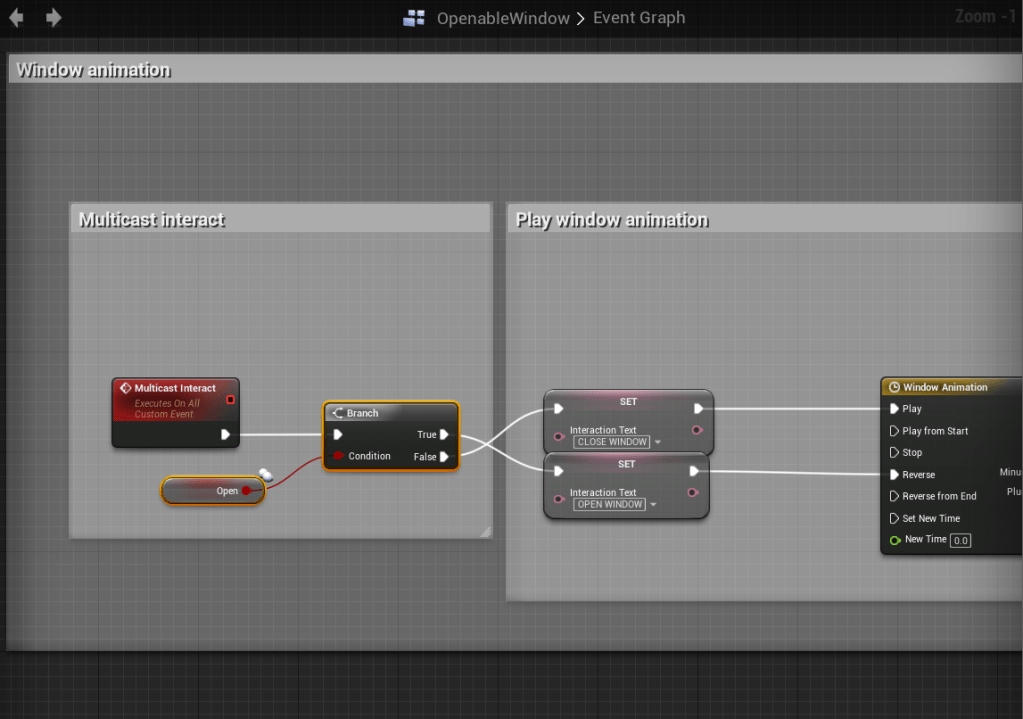
Task: Click exec output of OPEN WINDOW SET node
Action: (x=694, y=471)
